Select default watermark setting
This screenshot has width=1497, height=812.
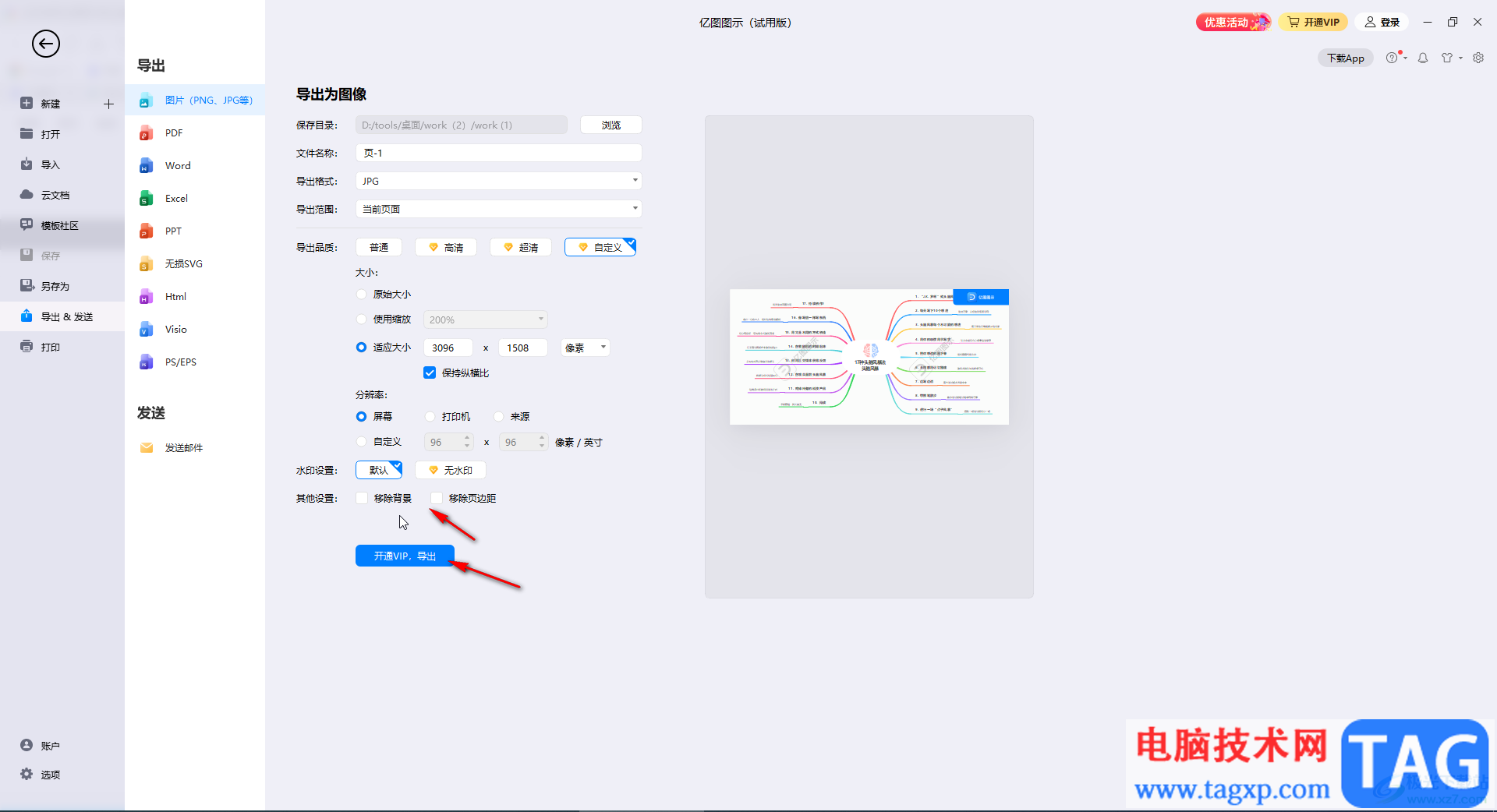pyautogui.click(x=379, y=470)
